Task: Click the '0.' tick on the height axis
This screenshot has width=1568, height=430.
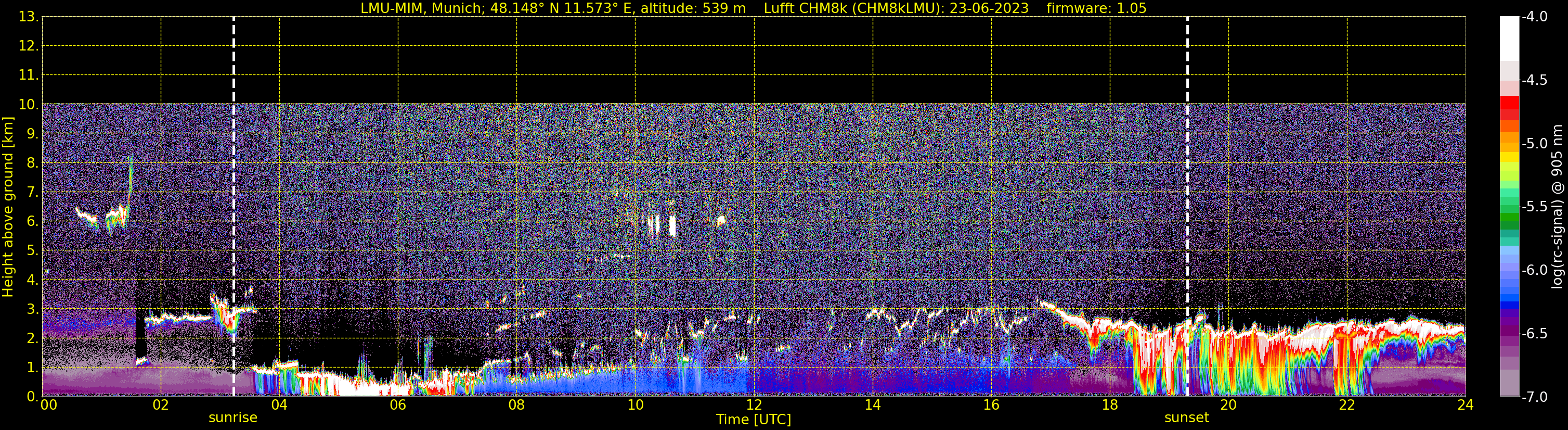Action: tap(33, 397)
